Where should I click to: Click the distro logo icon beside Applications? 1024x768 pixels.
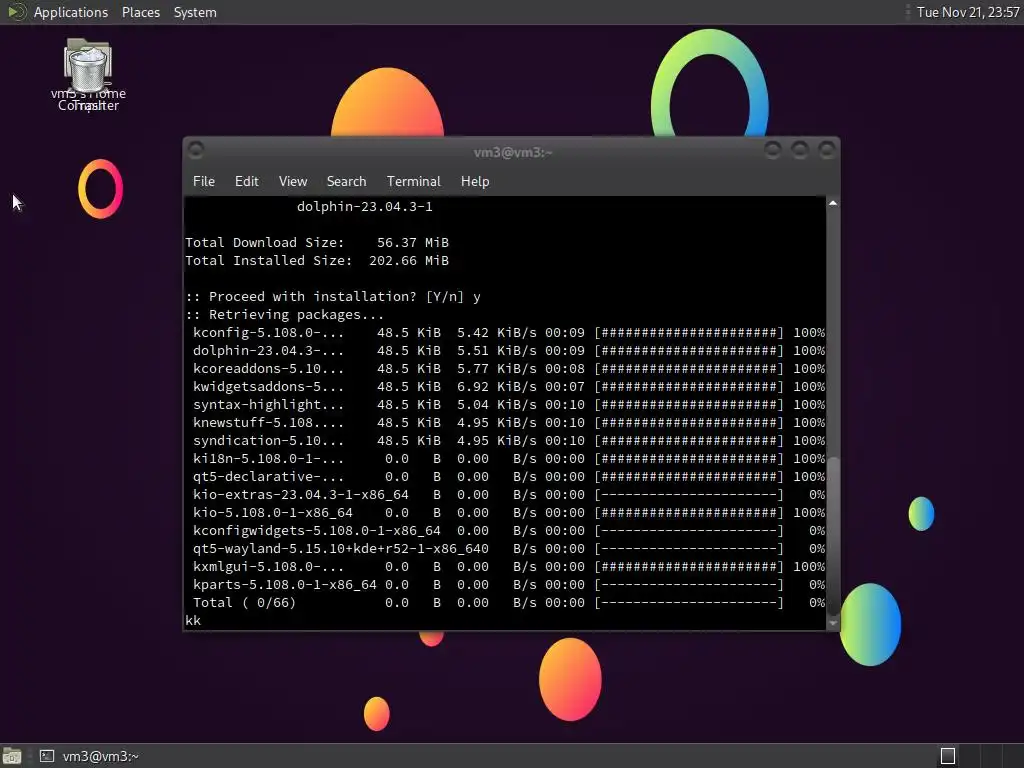(16, 12)
